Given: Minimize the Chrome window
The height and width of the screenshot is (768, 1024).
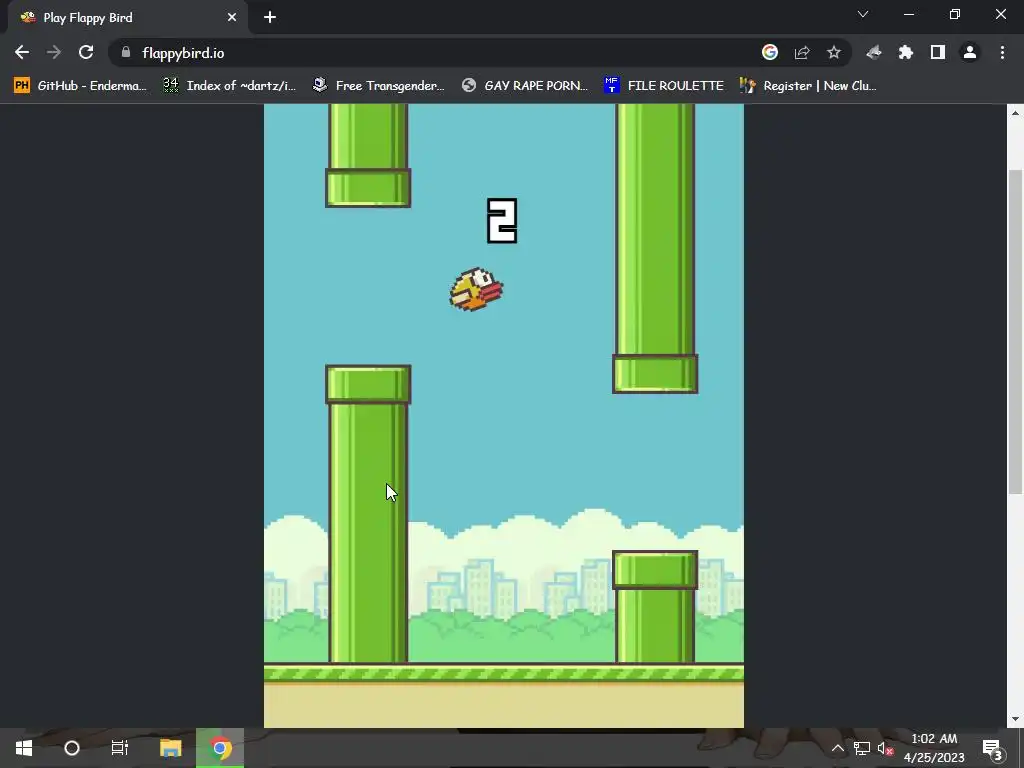Looking at the screenshot, I should coord(908,14).
